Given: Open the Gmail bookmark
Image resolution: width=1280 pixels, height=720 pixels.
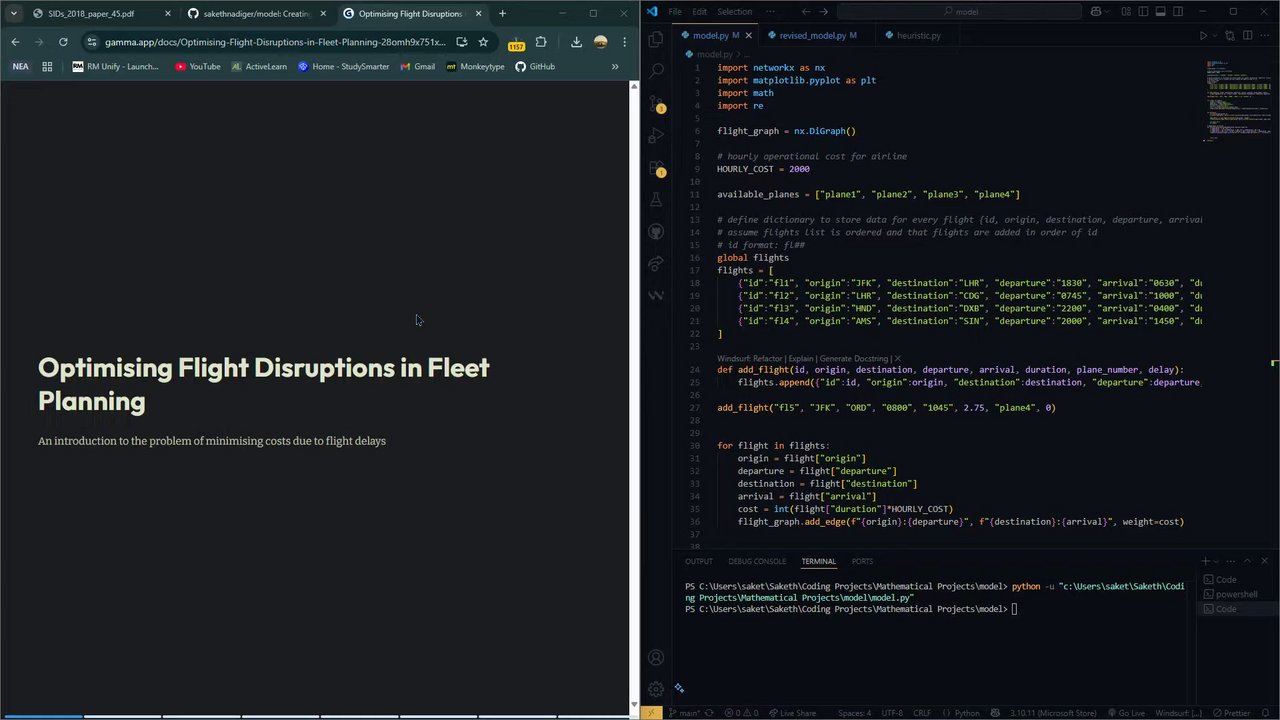Looking at the screenshot, I should [x=418, y=66].
